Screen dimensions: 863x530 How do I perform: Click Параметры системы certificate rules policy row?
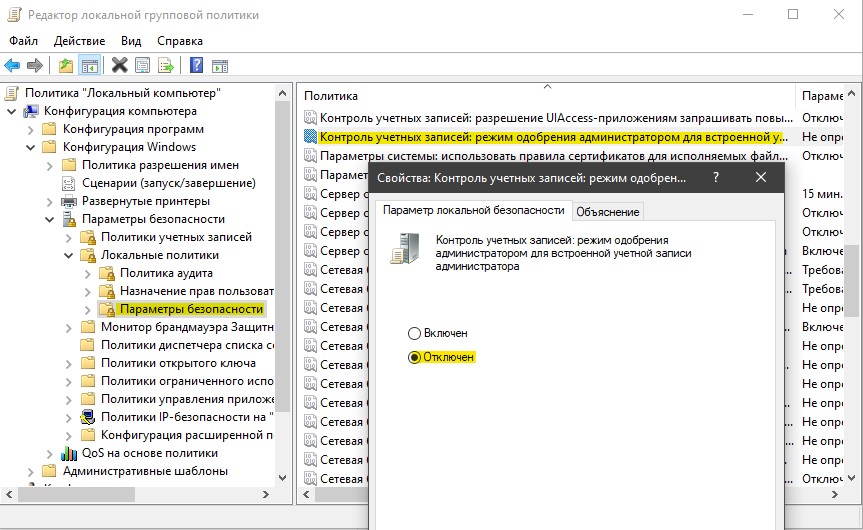554,156
